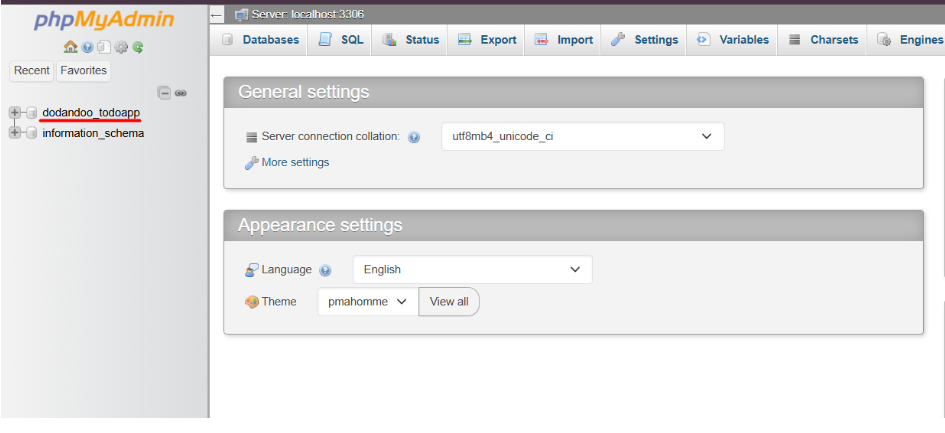
Task: Open the server connection collation dropdown
Action: pos(582,137)
